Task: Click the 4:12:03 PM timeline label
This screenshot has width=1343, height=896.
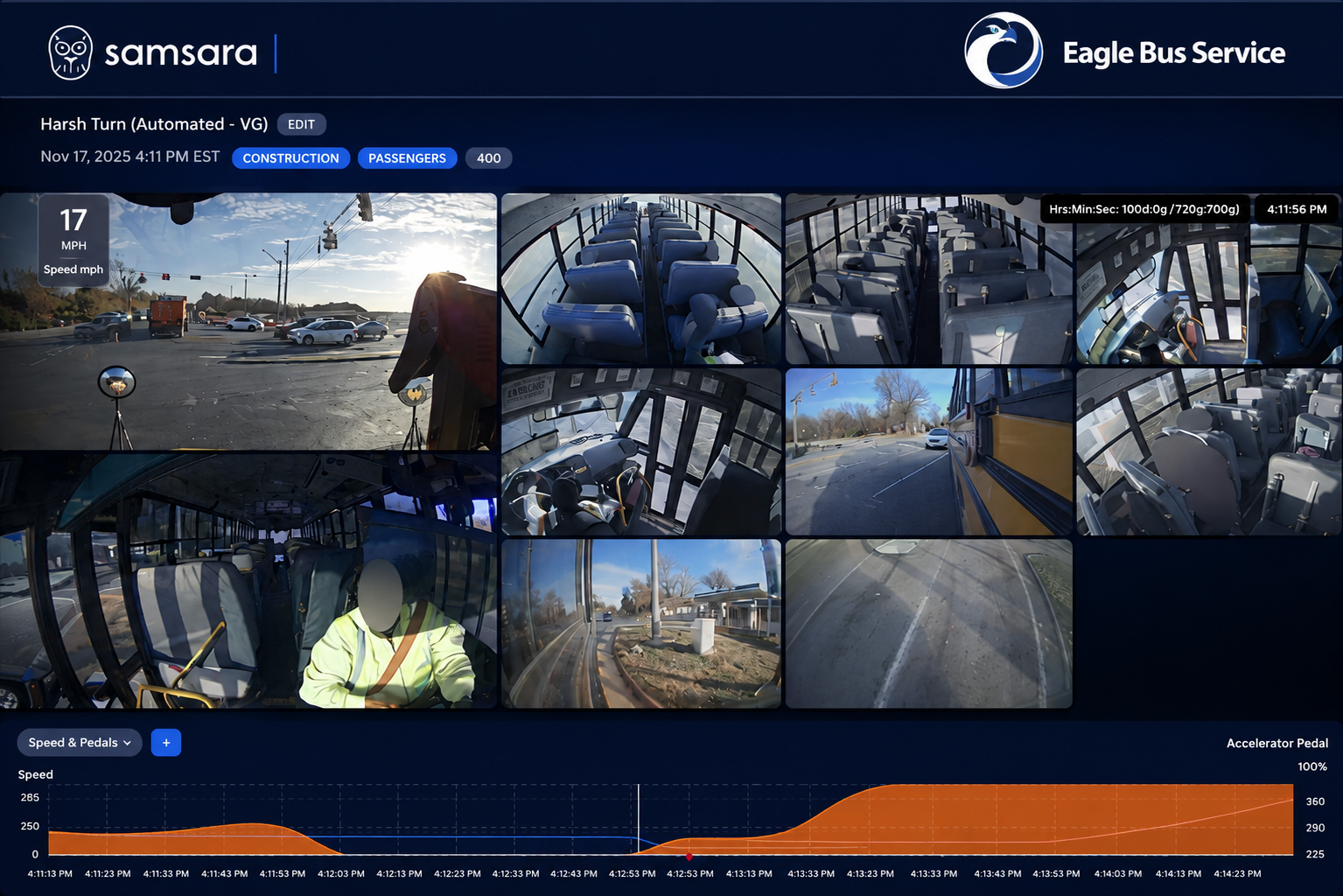Action: point(341,873)
